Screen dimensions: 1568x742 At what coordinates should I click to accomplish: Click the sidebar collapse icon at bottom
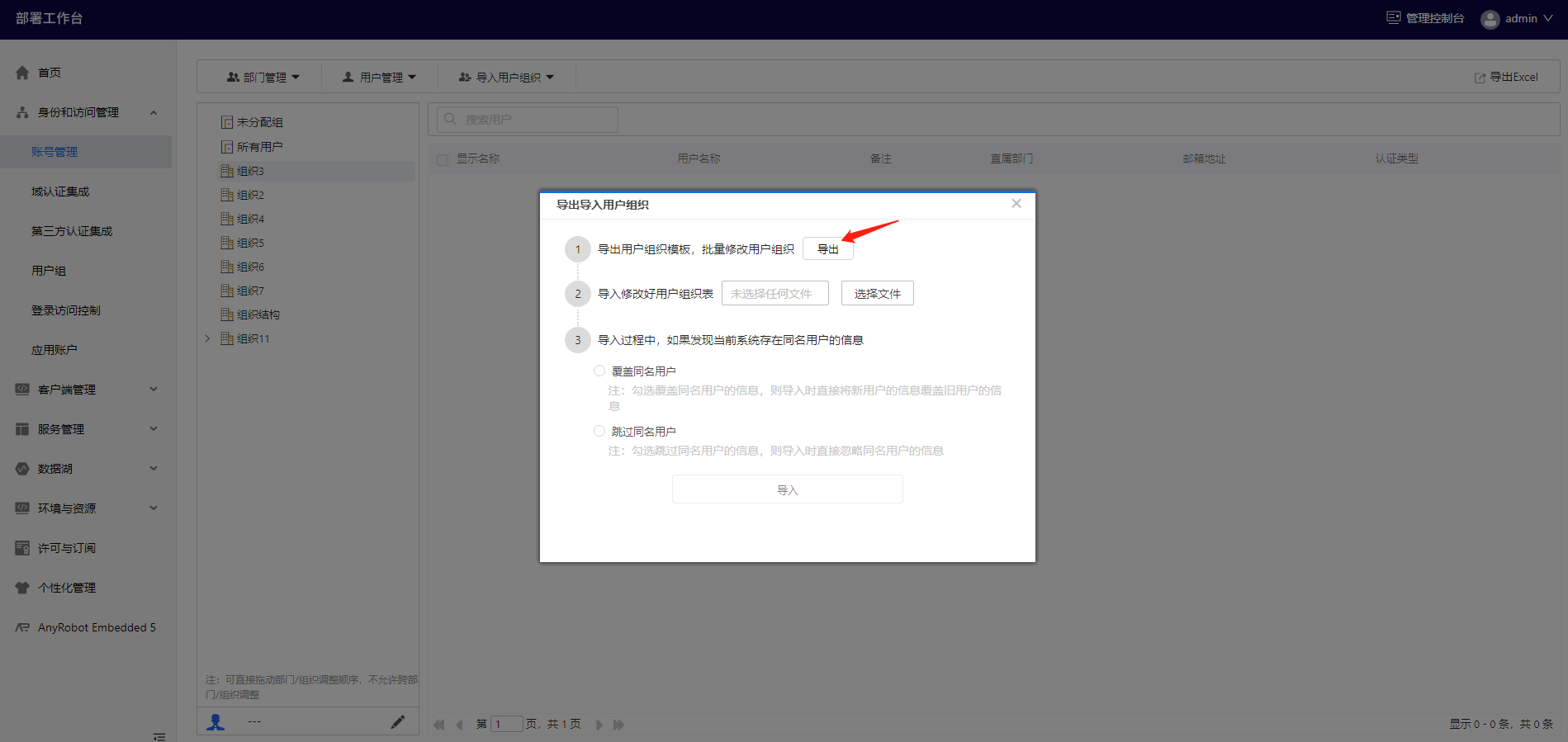tap(159, 736)
